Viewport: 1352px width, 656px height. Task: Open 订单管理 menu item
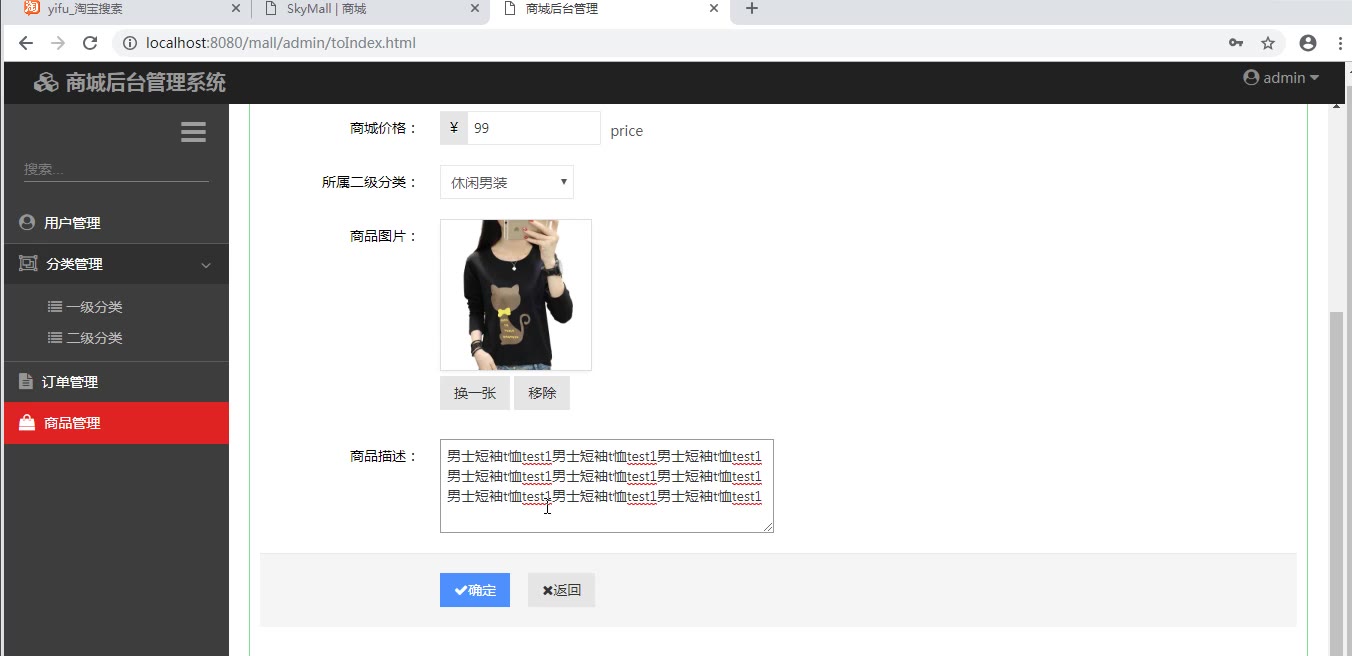(x=116, y=382)
